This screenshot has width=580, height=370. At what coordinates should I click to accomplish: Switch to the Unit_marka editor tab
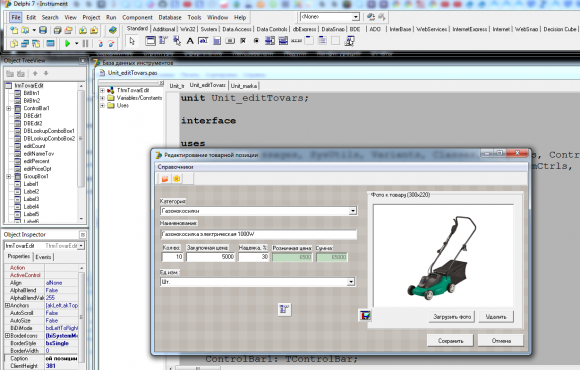coord(244,86)
